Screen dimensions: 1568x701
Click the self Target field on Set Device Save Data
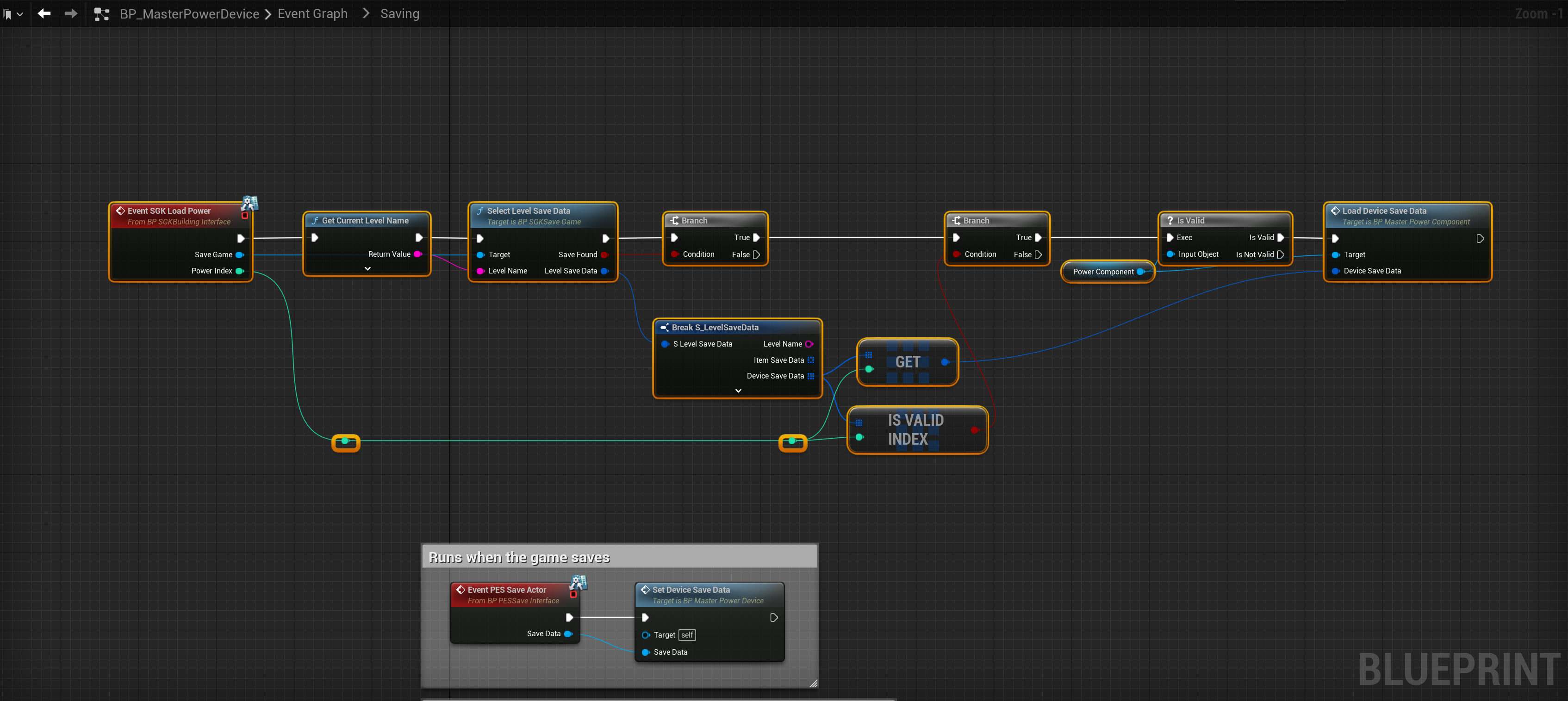687,635
